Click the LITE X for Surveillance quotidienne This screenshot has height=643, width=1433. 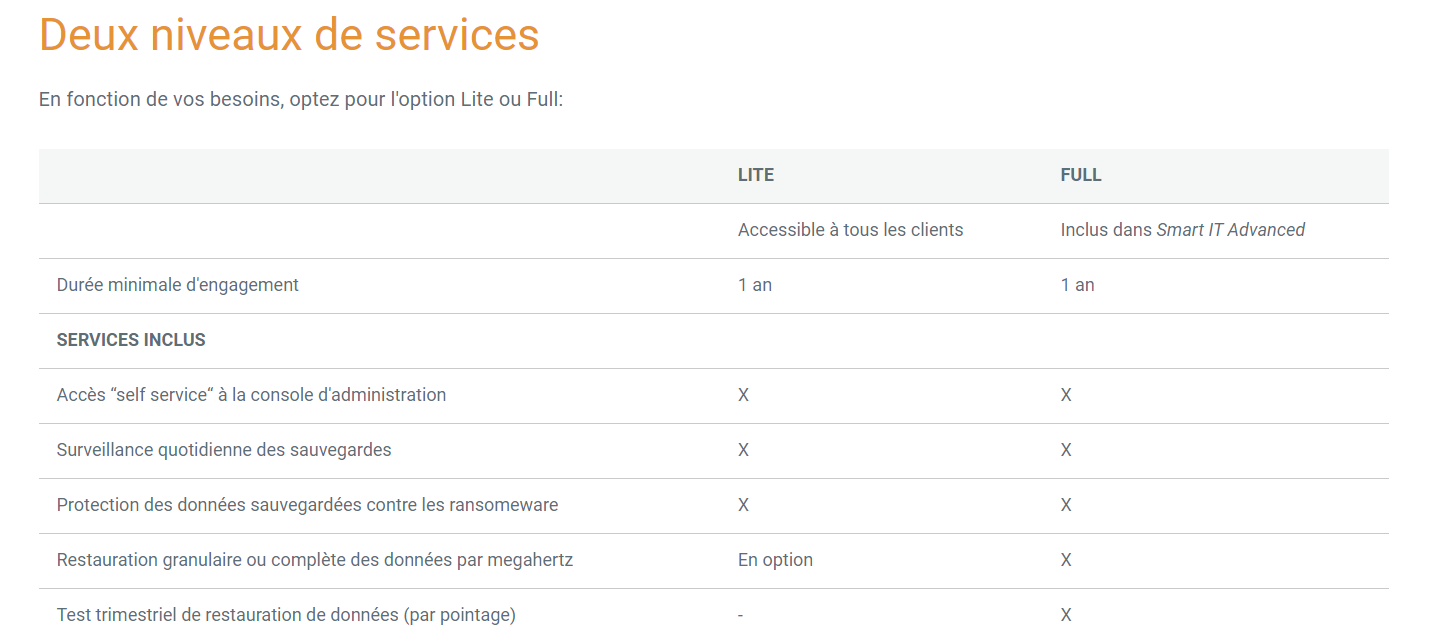point(743,450)
